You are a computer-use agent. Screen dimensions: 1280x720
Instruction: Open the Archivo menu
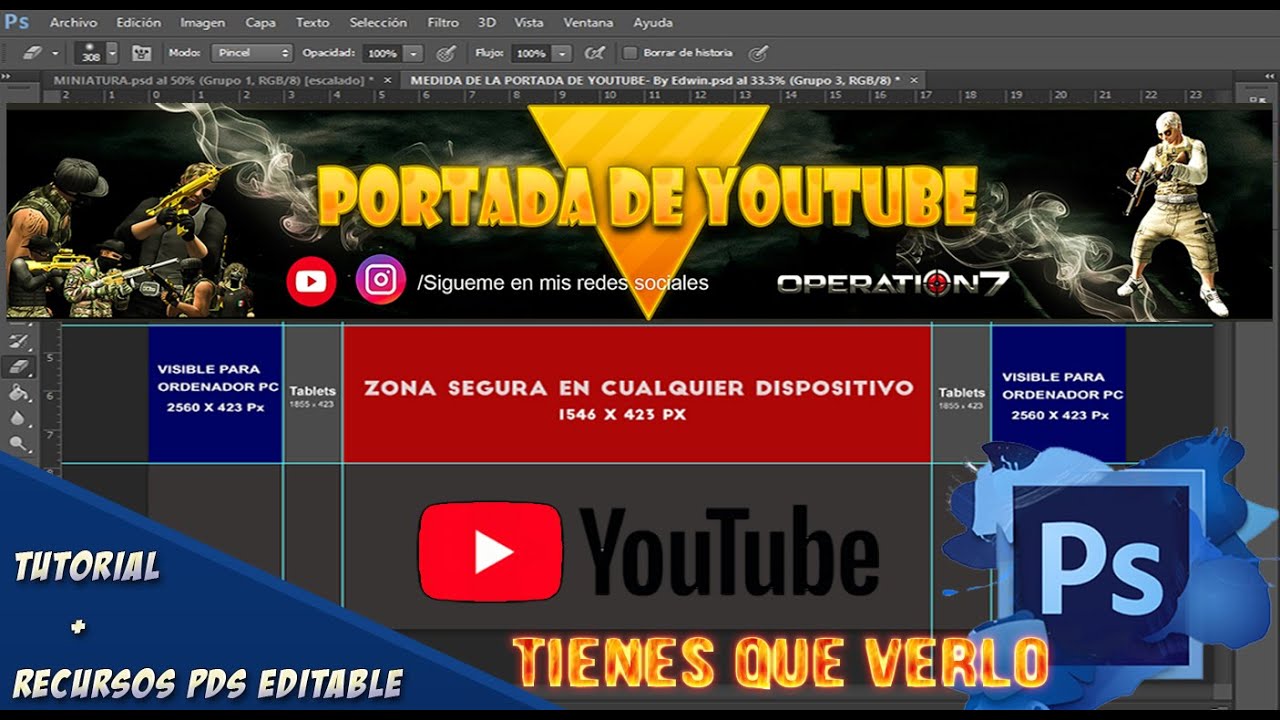[x=74, y=22]
